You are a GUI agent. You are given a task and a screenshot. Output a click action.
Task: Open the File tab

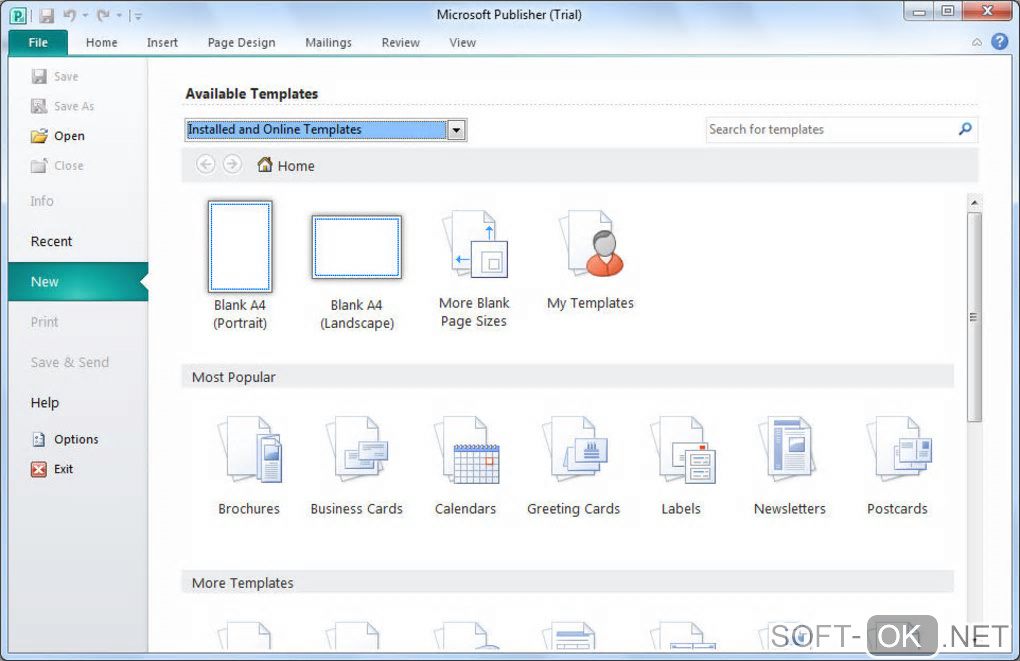coord(38,42)
